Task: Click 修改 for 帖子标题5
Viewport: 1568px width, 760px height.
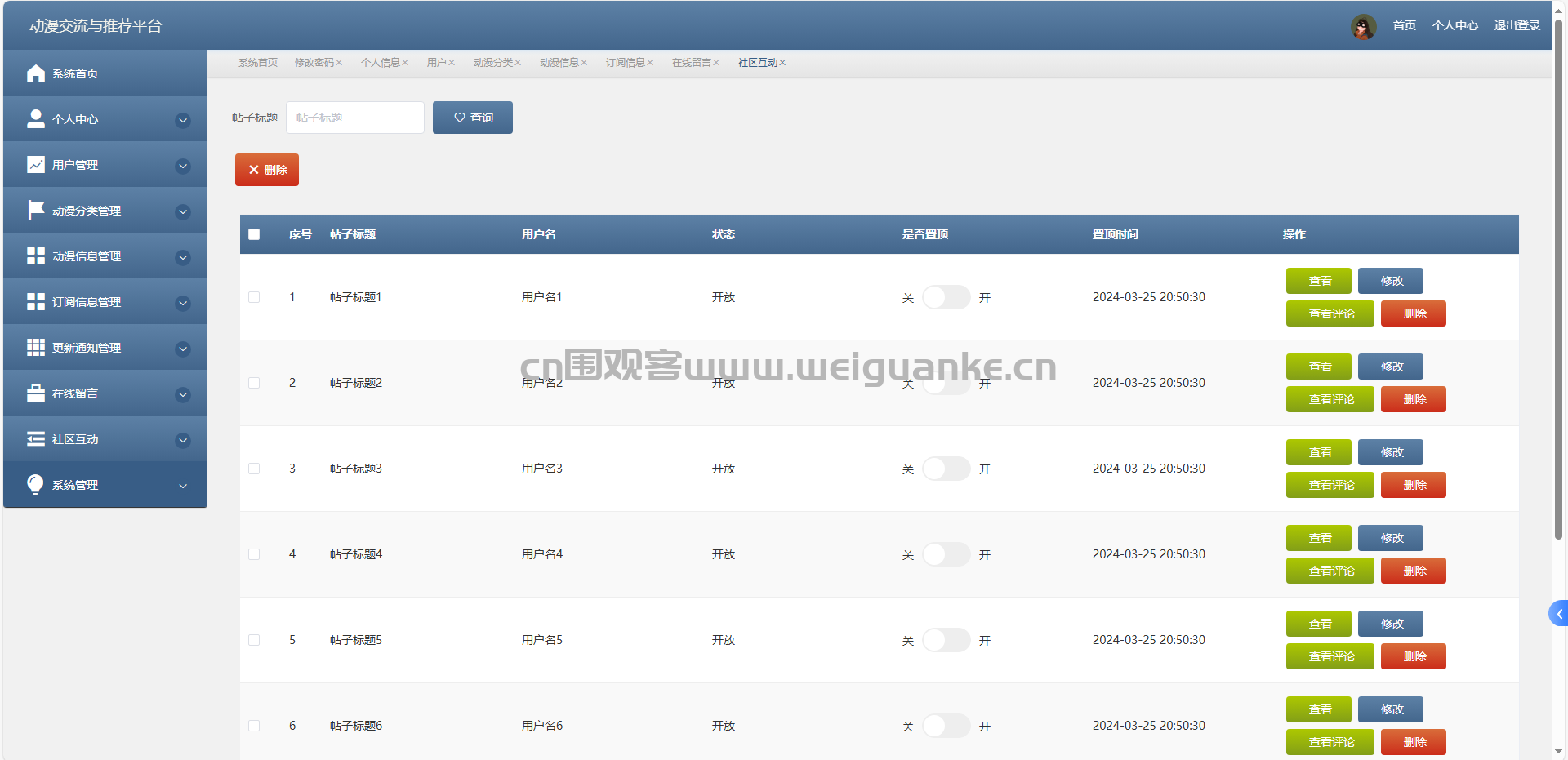Action: 1391,624
